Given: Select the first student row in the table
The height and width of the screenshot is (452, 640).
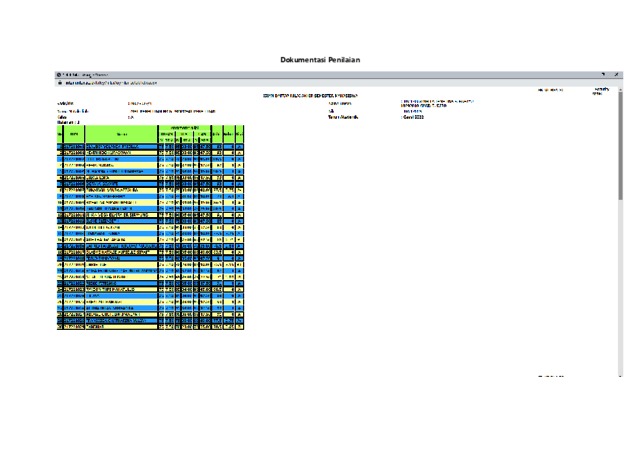Looking at the screenshot, I should click(150, 146).
